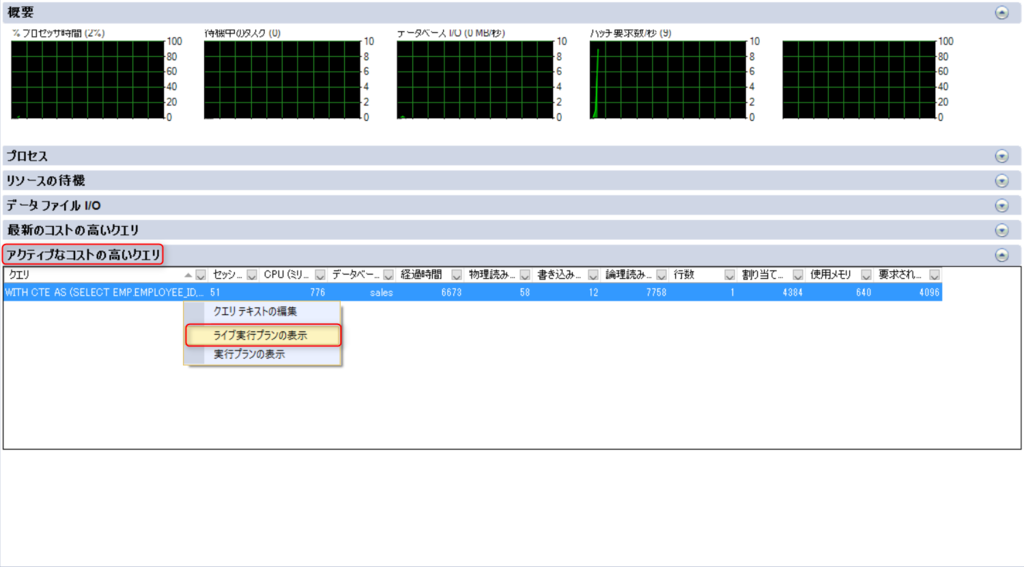1024x567 pixels.
Task: Expand the データ ファイル I/O section
Action: (1001, 206)
